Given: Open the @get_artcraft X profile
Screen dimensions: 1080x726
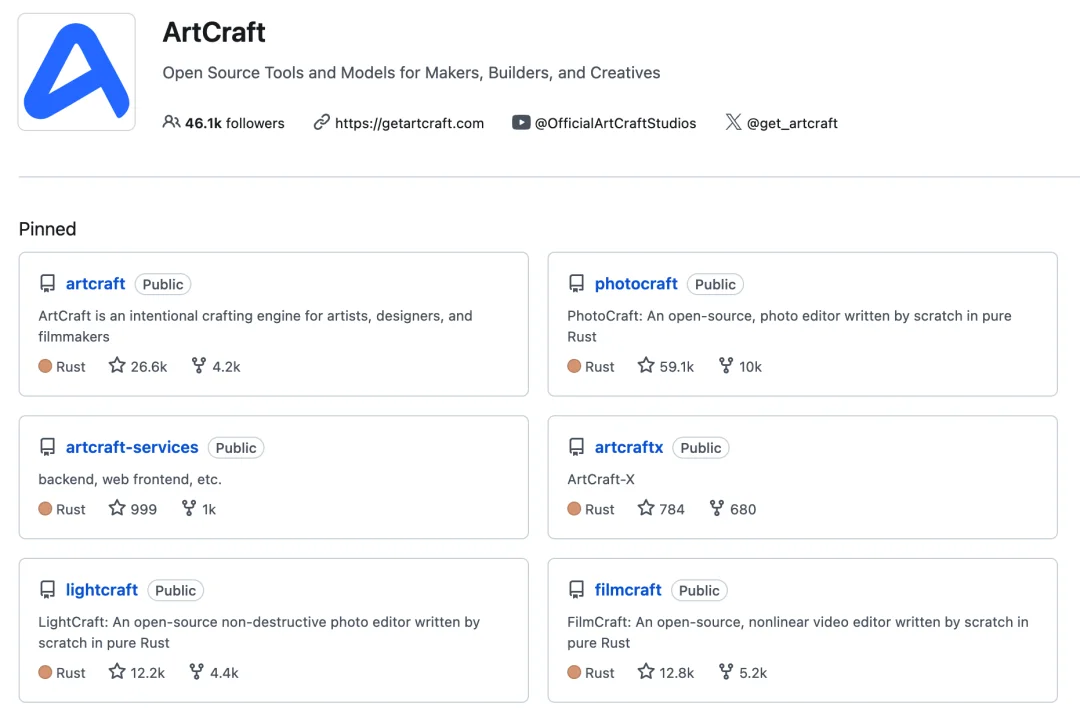Looking at the screenshot, I should 792,123.
